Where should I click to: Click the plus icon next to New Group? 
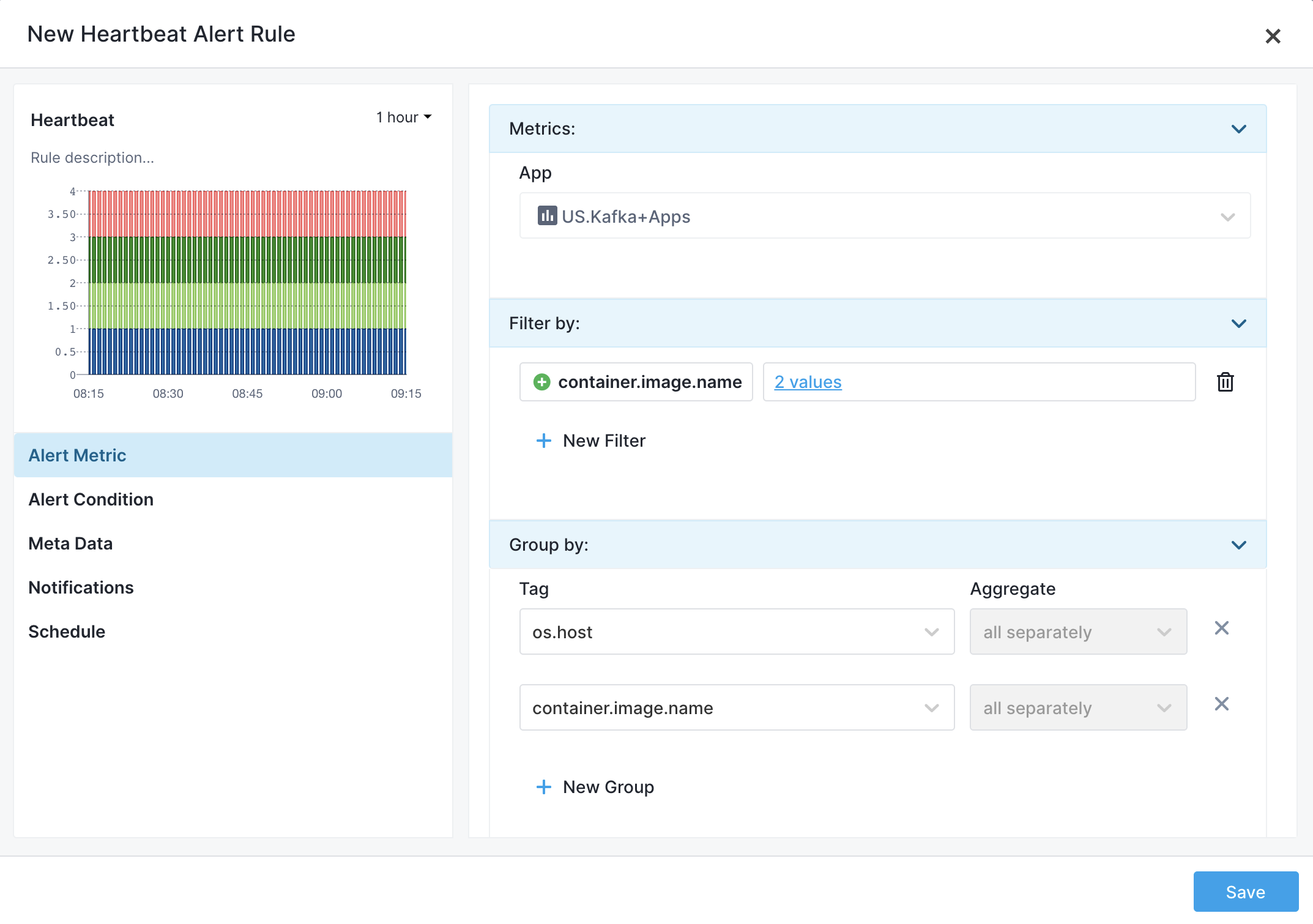(x=543, y=787)
